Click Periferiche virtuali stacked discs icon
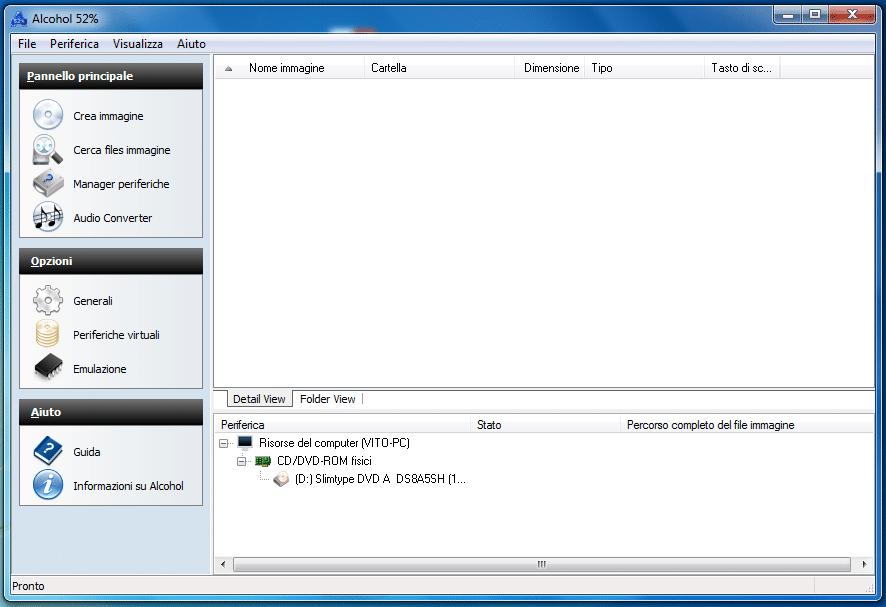 tap(48, 335)
